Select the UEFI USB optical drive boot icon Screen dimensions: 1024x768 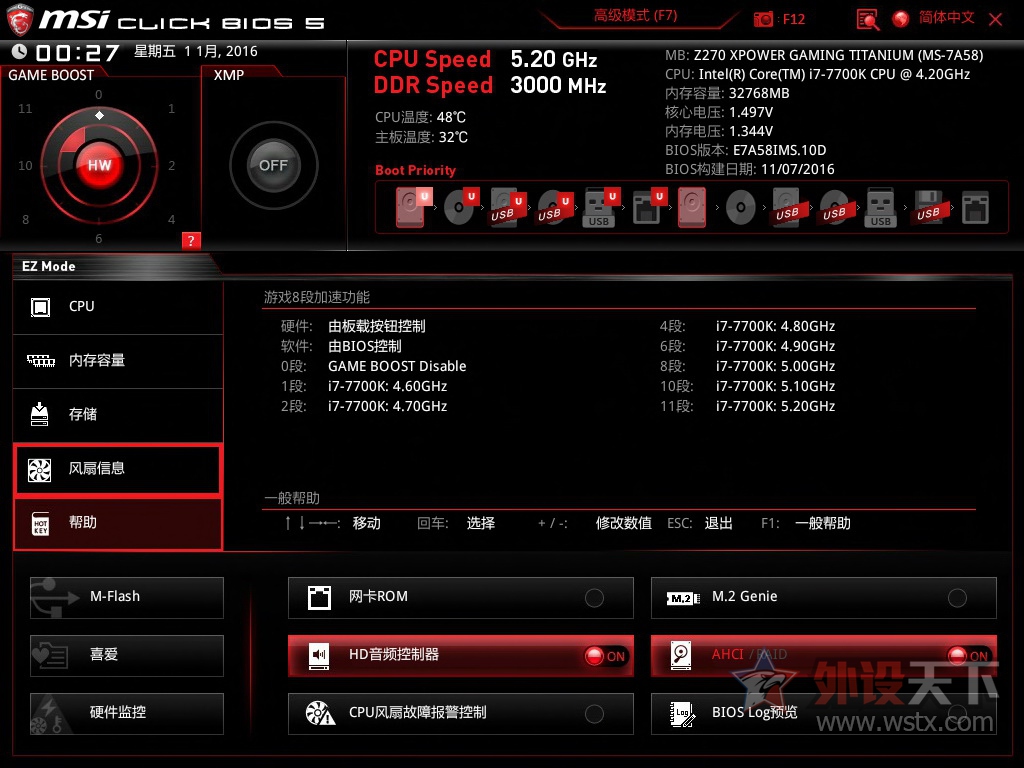pyautogui.click(x=554, y=208)
